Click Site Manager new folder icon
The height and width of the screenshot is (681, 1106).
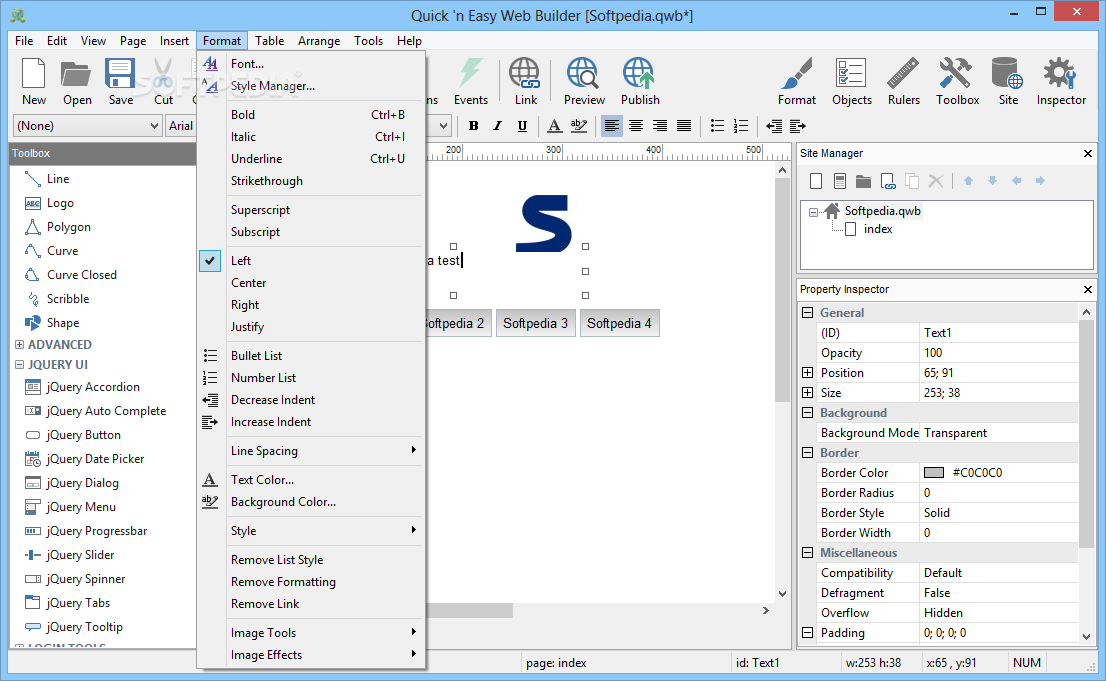[863, 181]
